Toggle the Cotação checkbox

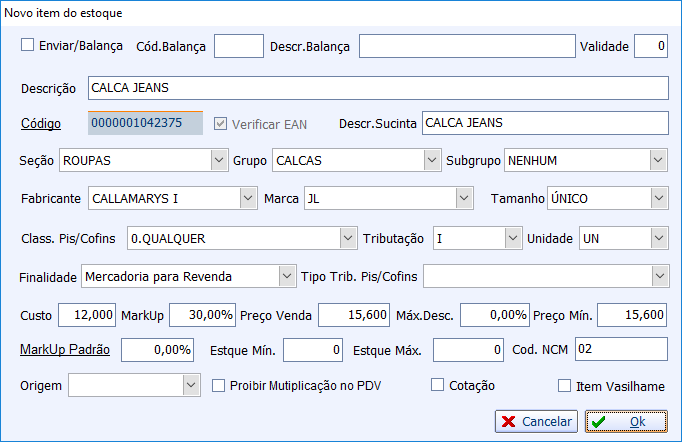[437, 385]
